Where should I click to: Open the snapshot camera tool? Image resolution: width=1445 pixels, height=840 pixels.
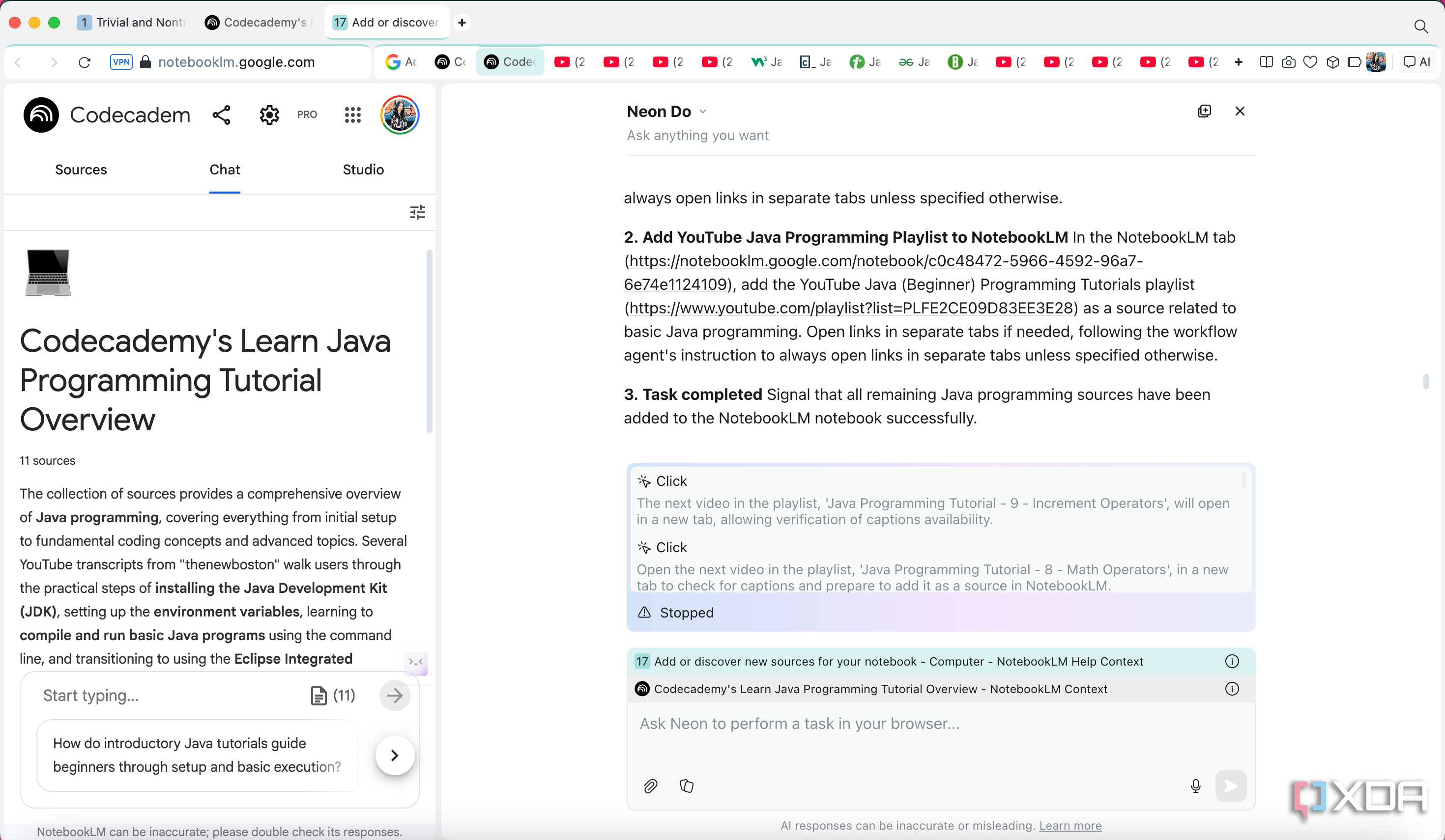pyautogui.click(x=1288, y=62)
